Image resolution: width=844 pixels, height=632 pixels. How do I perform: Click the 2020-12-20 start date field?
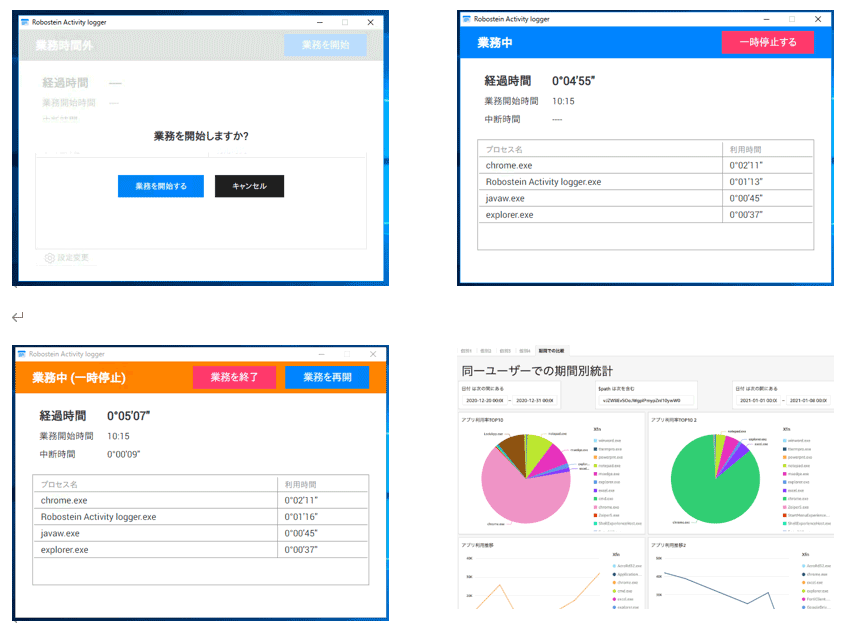click(x=485, y=401)
